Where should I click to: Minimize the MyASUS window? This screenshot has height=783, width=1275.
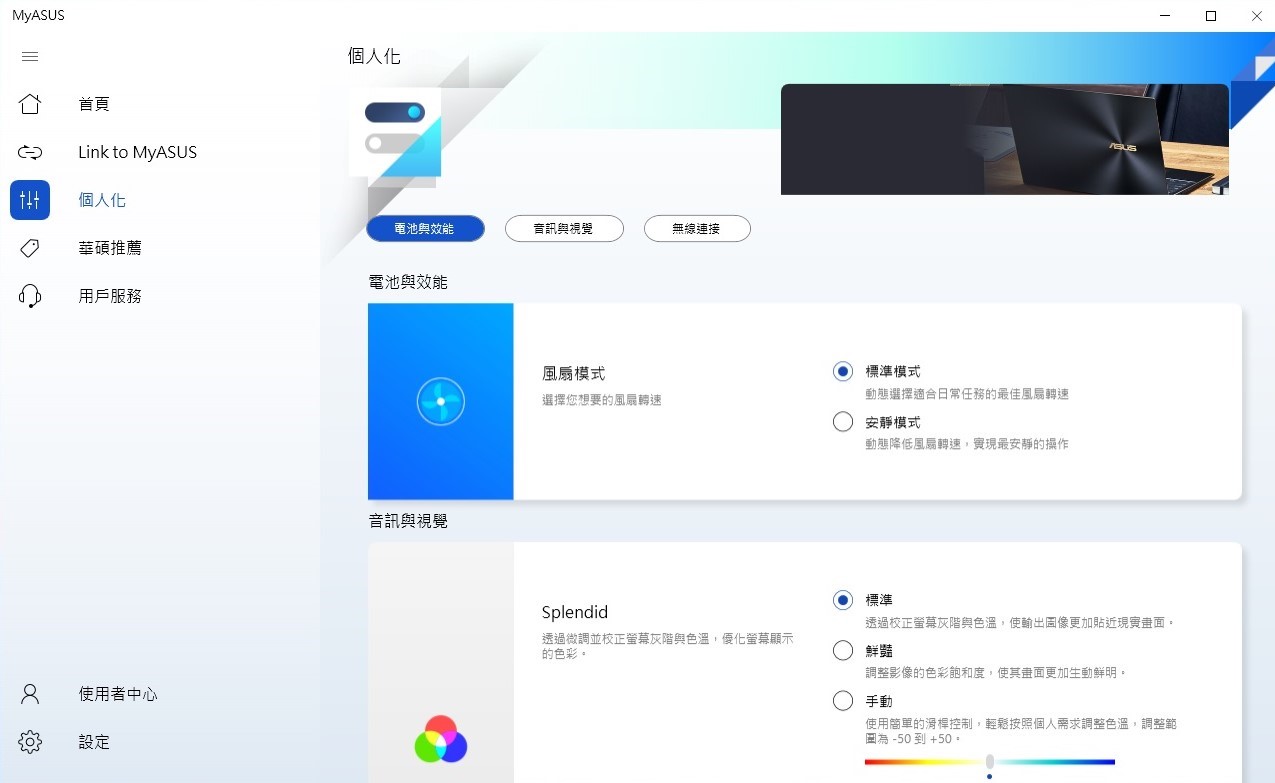coord(1165,16)
